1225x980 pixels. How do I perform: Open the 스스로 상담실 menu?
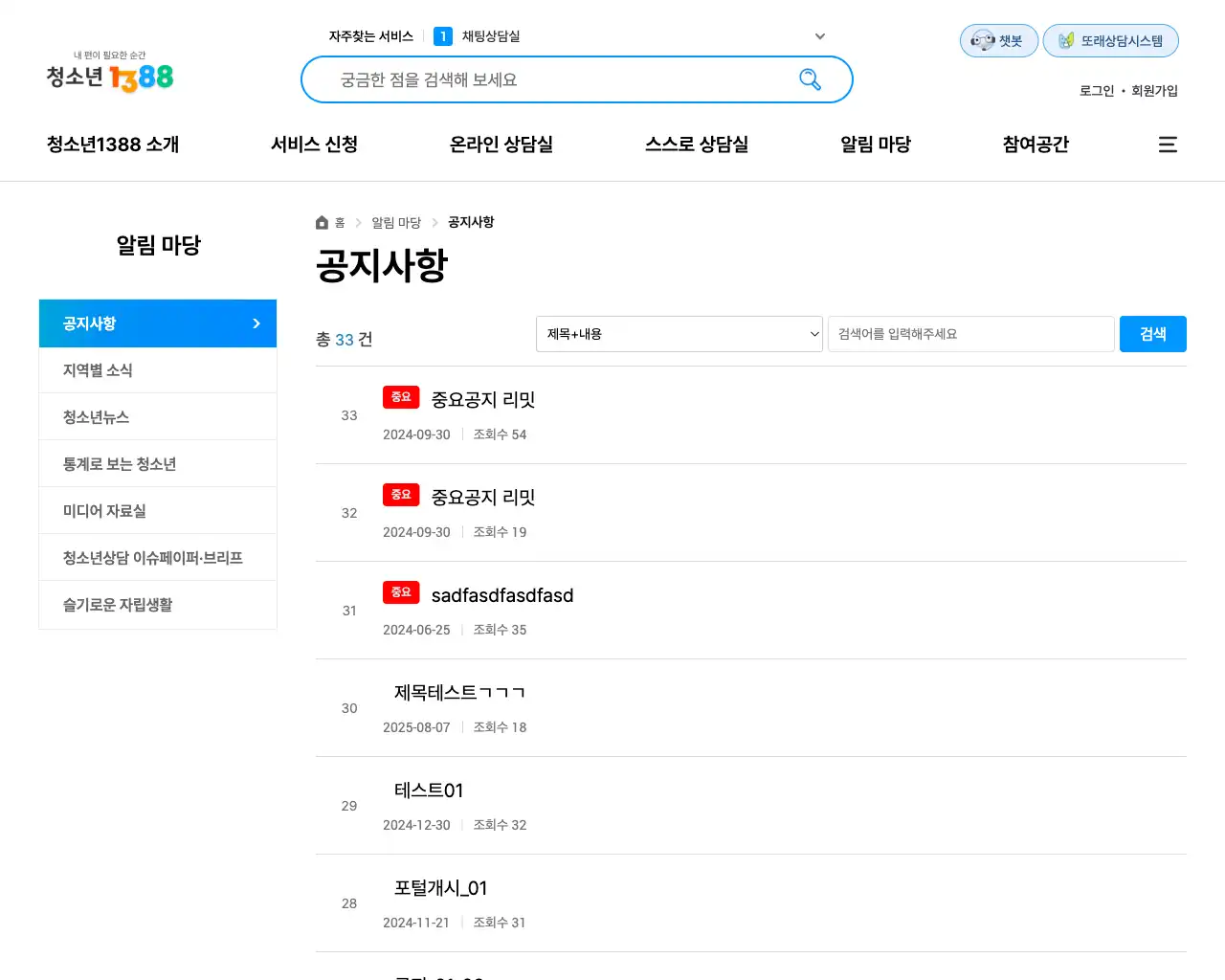(697, 145)
